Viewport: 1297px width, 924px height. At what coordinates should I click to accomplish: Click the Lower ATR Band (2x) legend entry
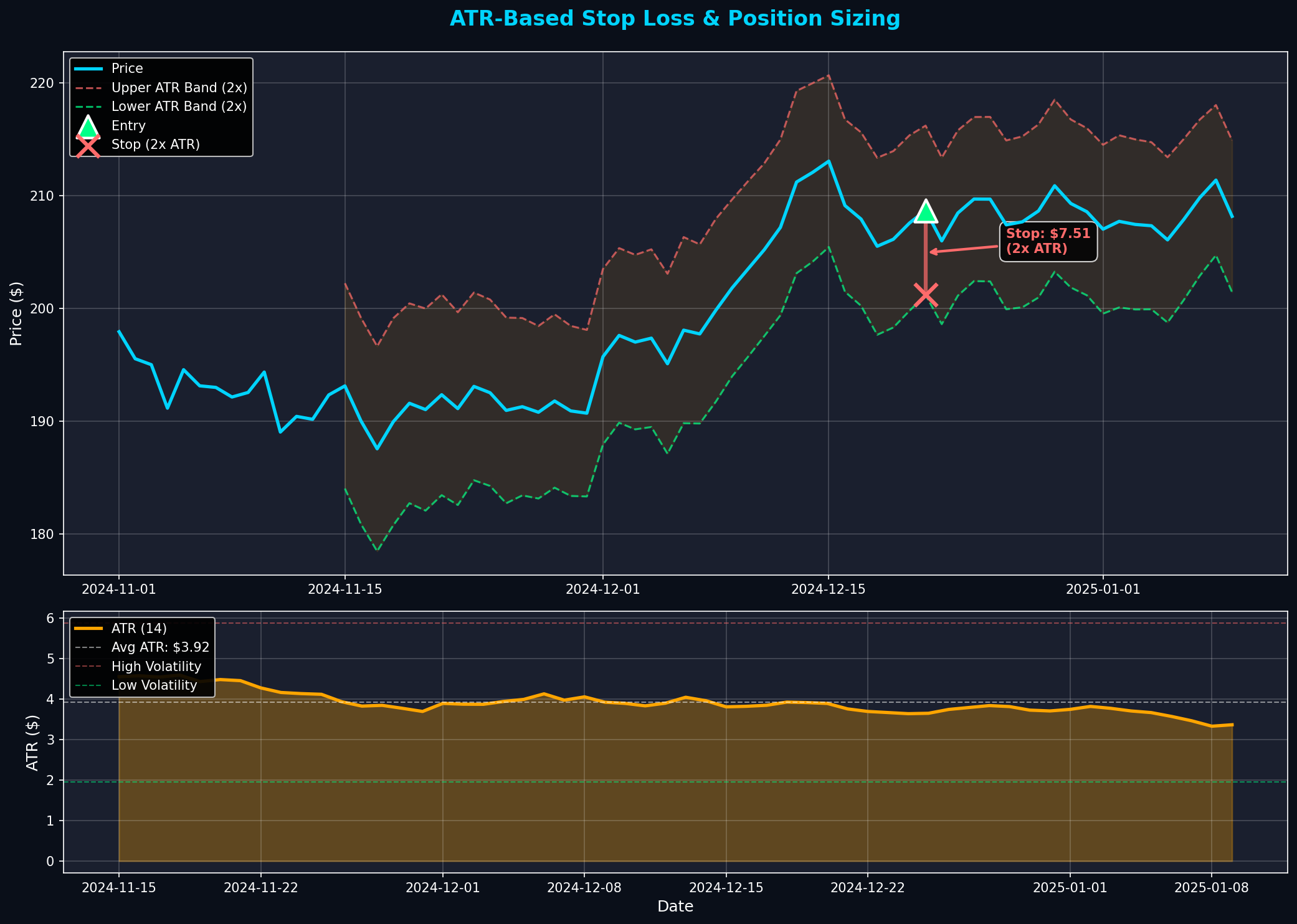tap(179, 107)
